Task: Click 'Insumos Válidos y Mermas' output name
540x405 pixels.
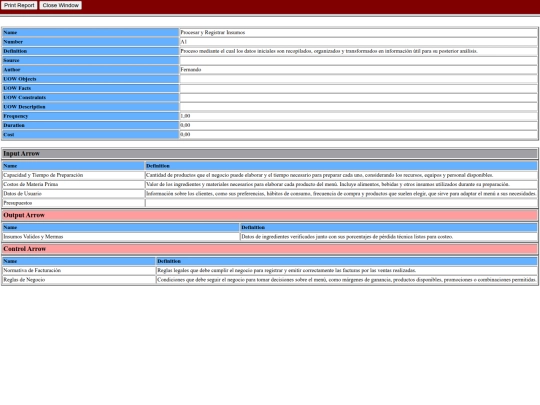Action: pyautogui.click(x=33, y=237)
